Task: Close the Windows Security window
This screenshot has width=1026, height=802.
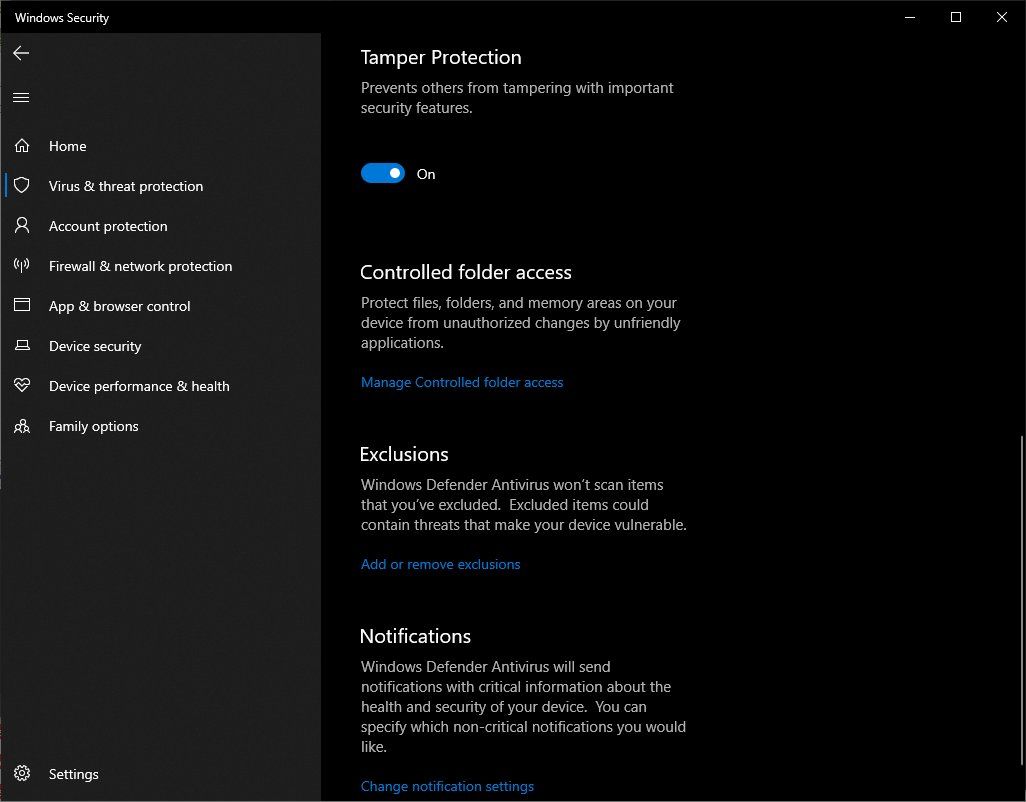Action: [x=1001, y=17]
